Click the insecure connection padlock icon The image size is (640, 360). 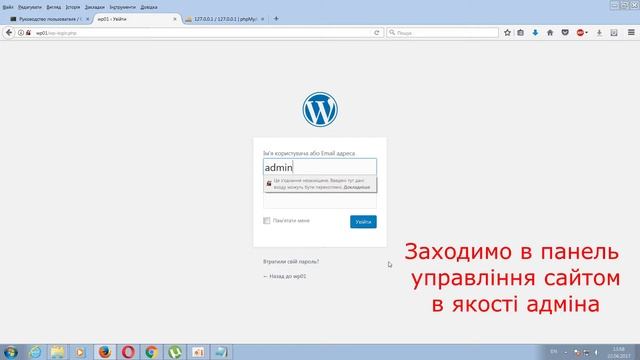[x=28, y=33]
